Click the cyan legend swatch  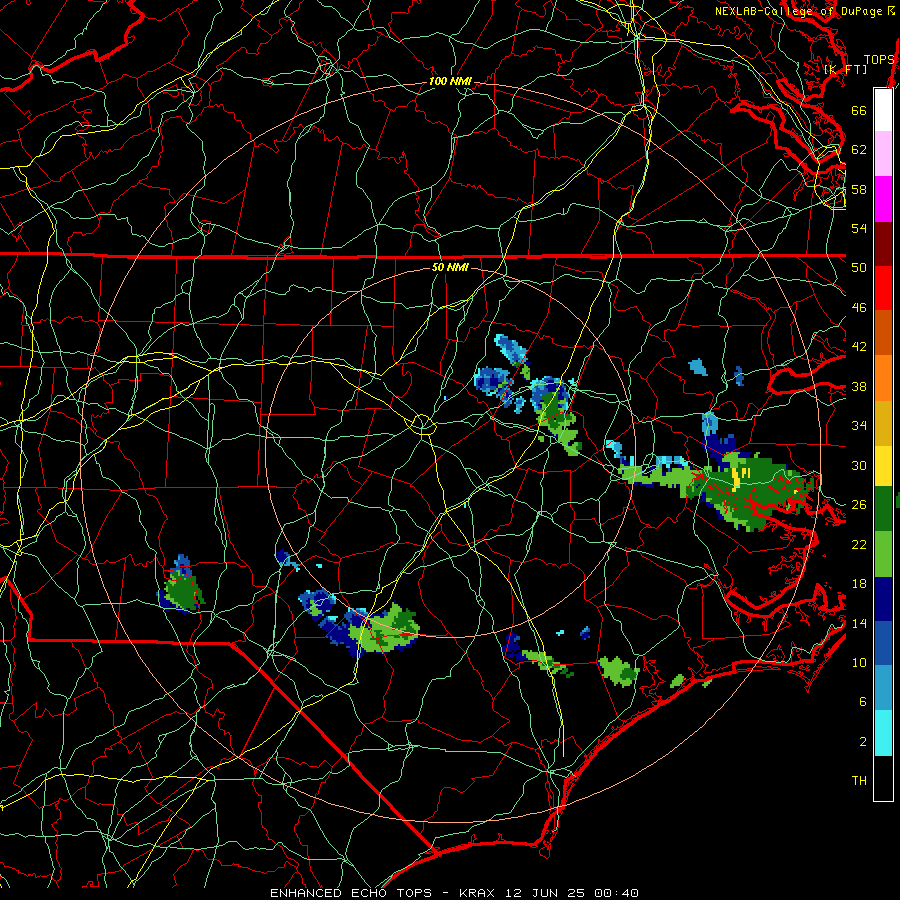883,733
